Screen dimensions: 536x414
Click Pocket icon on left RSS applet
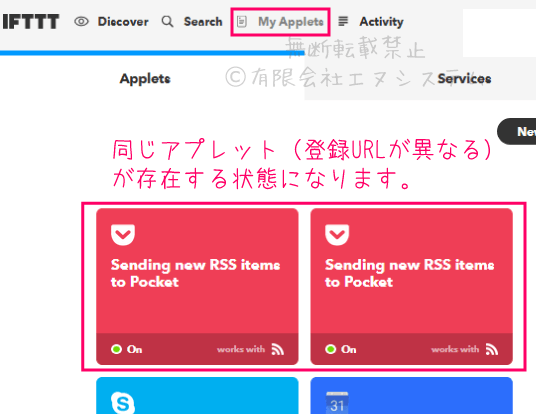(x=123, y=235)
